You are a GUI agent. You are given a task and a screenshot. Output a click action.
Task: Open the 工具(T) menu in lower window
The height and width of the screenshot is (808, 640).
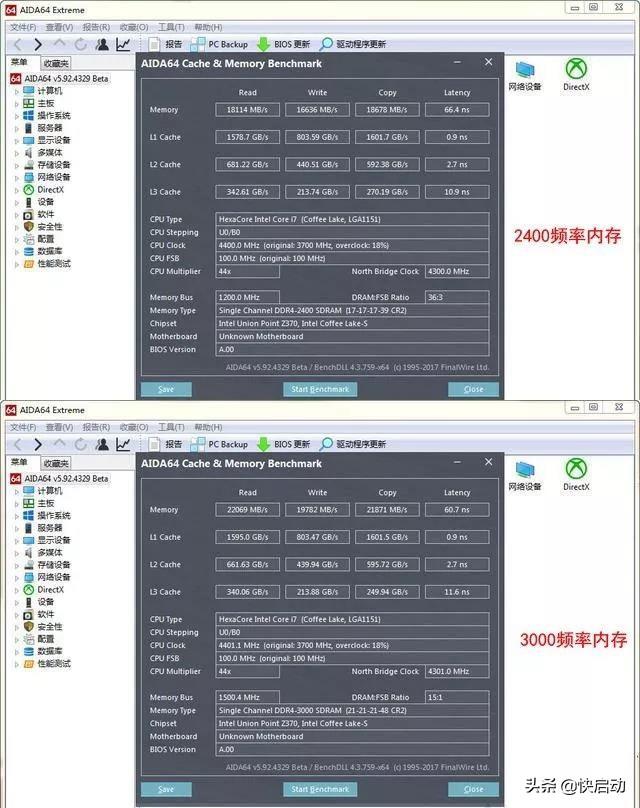pyautogui.click(x=171, y=427)
